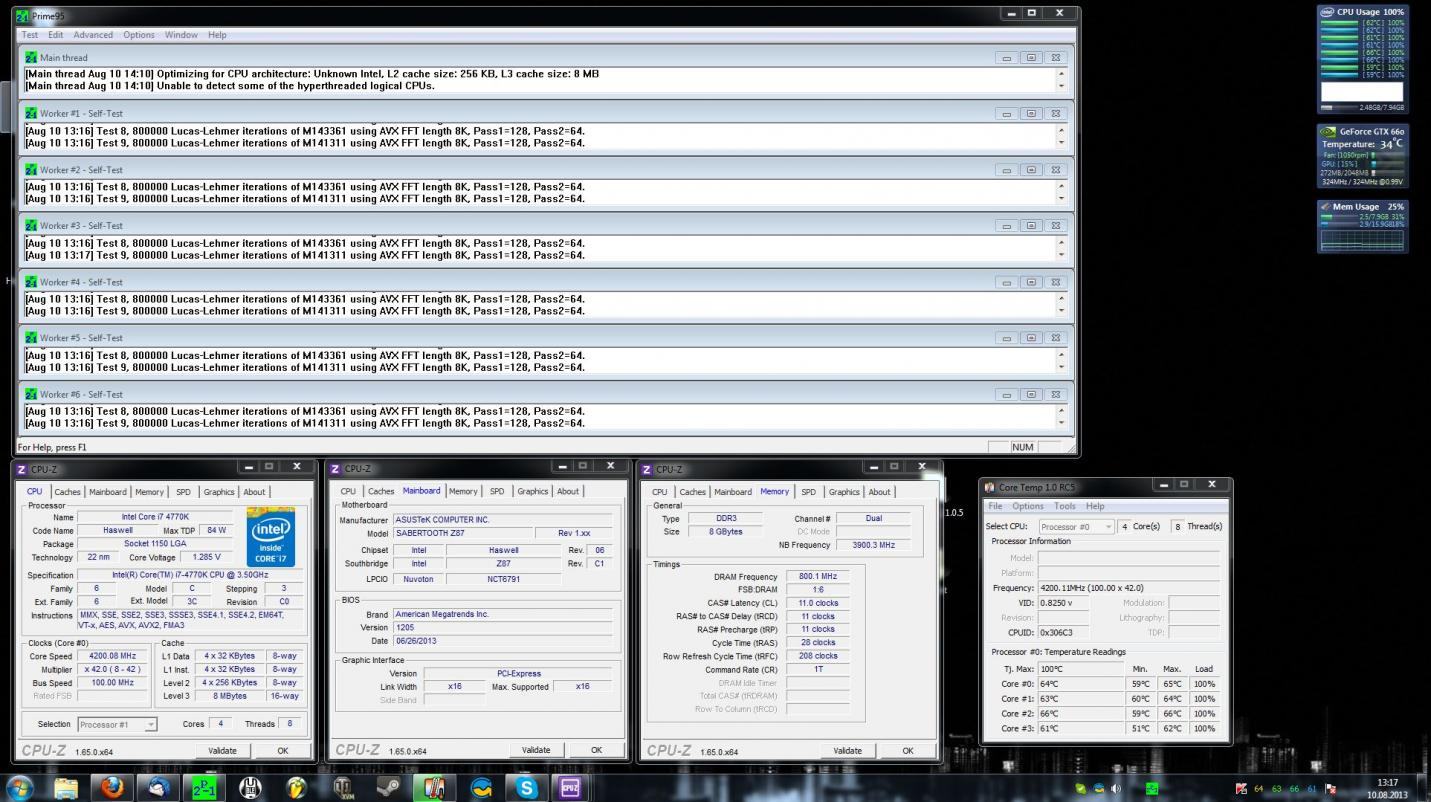Open About tab in CPU-Z motherboard window

[x=568, y=491]
